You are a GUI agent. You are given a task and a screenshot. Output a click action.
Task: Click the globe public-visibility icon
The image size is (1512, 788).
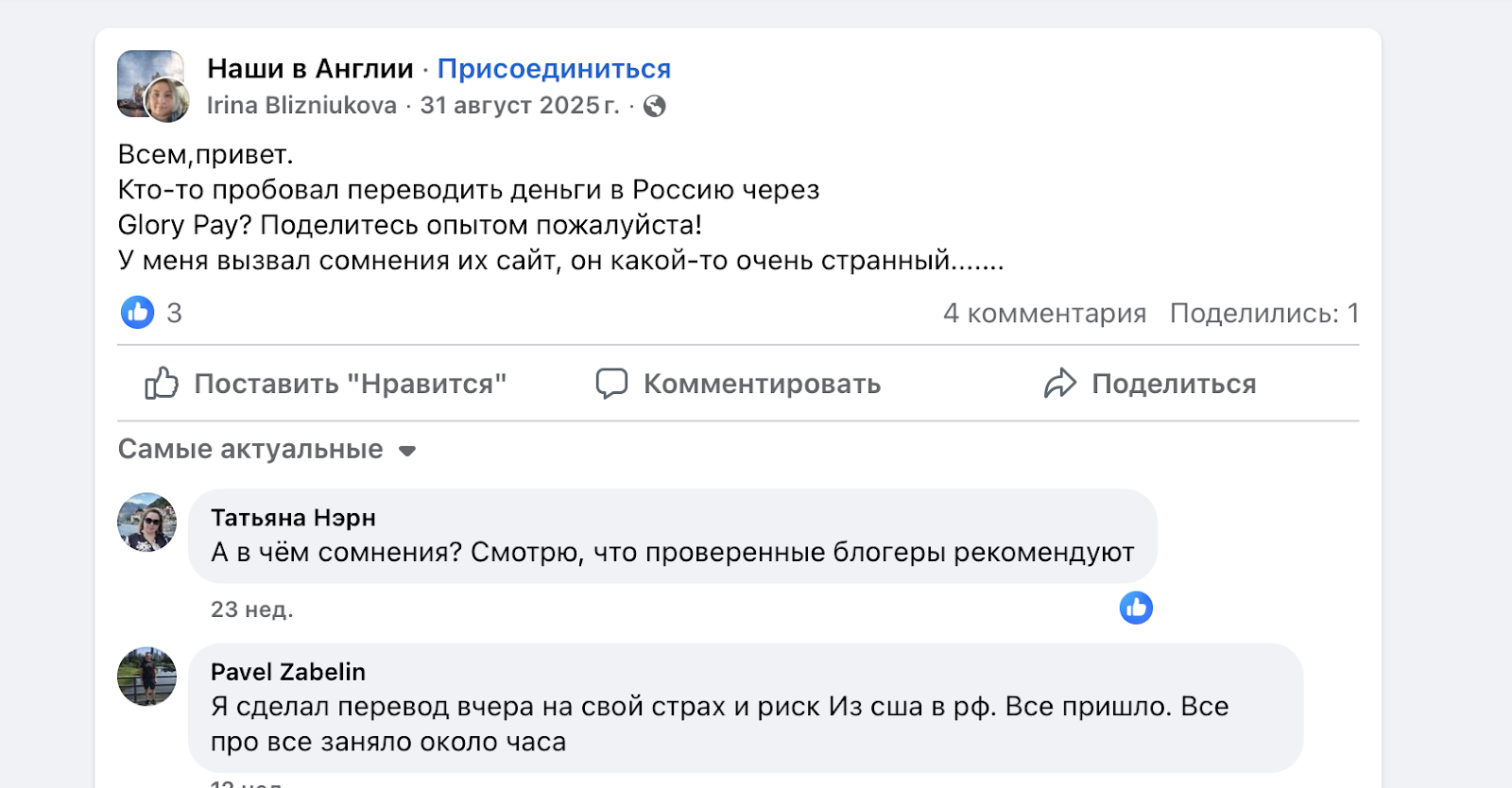coord(654,106)
